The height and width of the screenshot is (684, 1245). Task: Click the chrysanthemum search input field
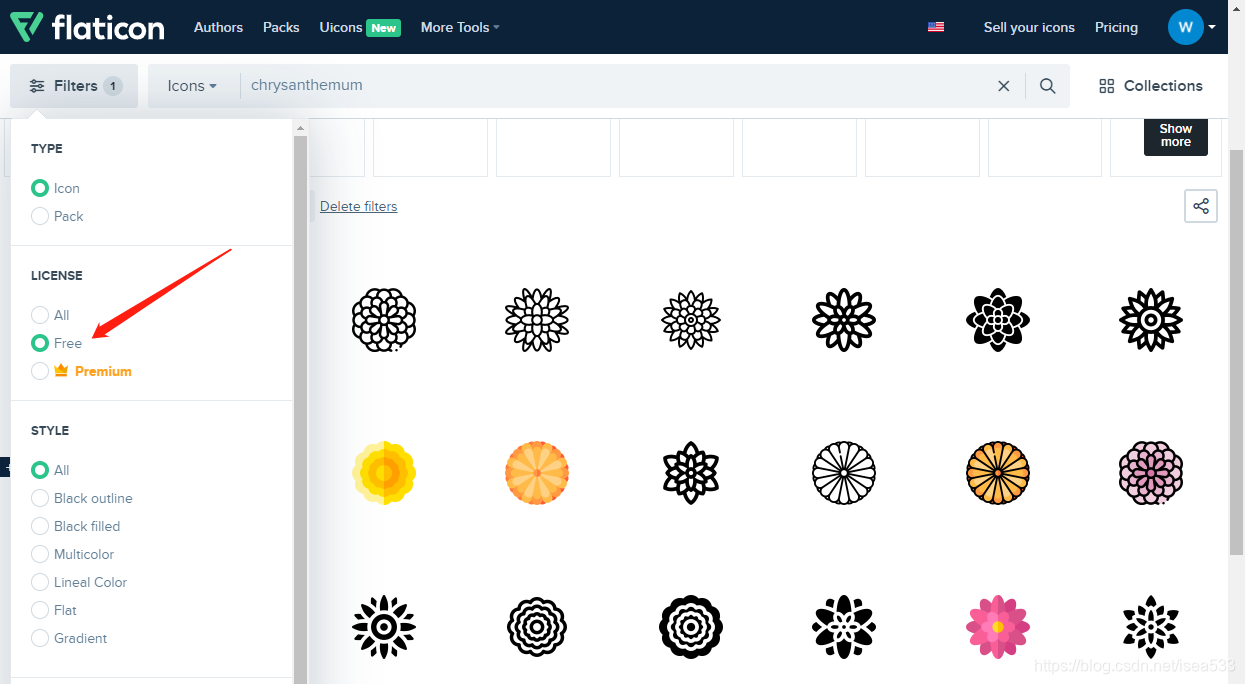pyautogui.click(x=615, y=86)
